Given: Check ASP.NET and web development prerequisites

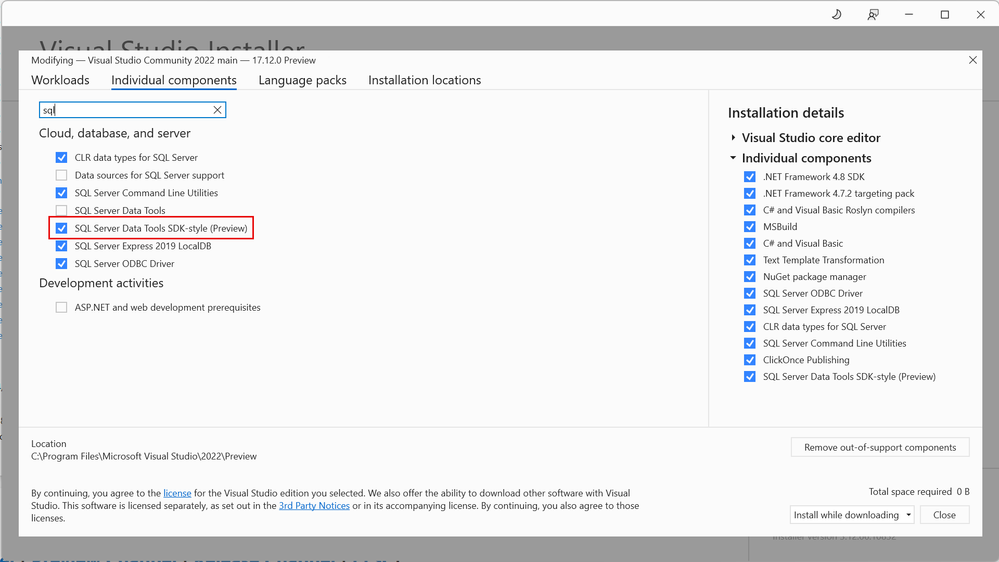Looking at the screenshot, I should [61, 307].
